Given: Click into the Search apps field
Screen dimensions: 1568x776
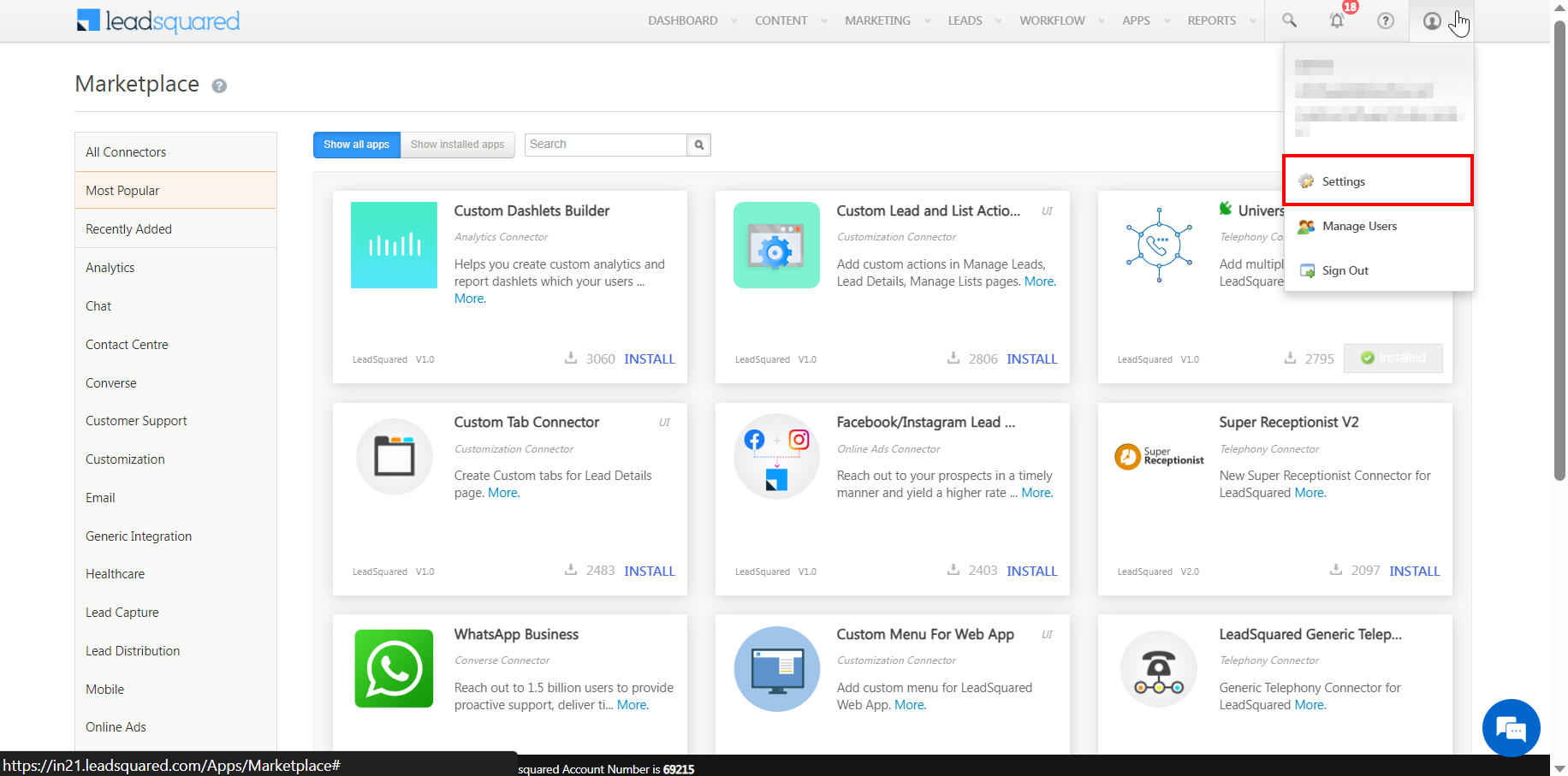Looking at the screenshot, I should 606,145.
